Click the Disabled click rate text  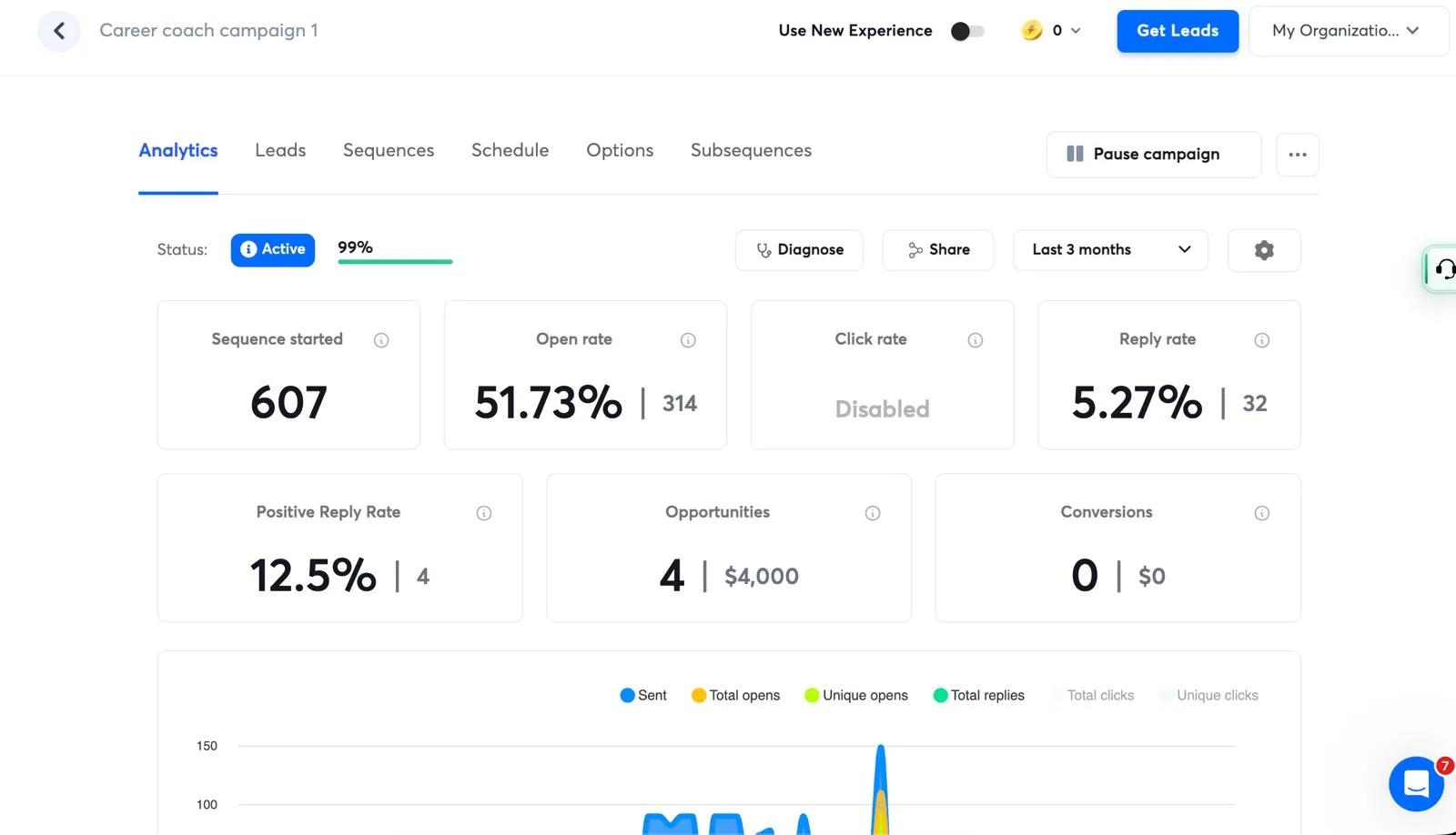tap(882, 409)
